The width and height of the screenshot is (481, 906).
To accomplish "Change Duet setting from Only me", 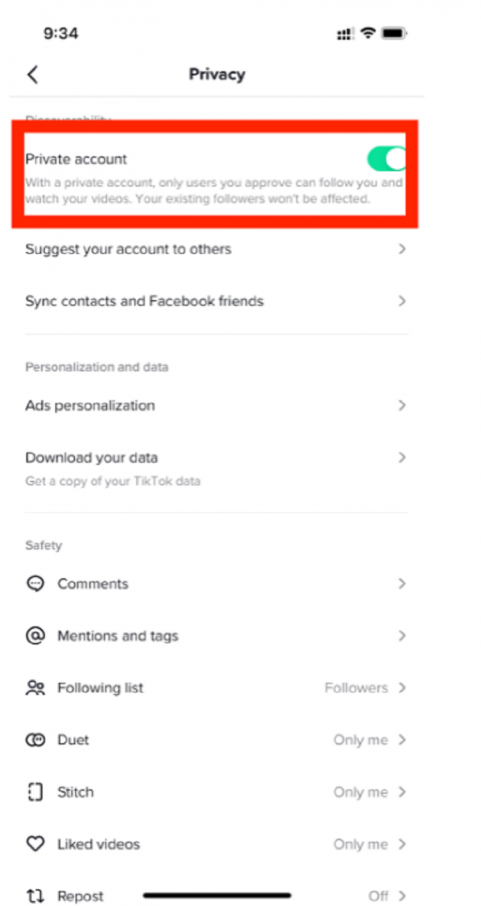I will coord(370,740).
